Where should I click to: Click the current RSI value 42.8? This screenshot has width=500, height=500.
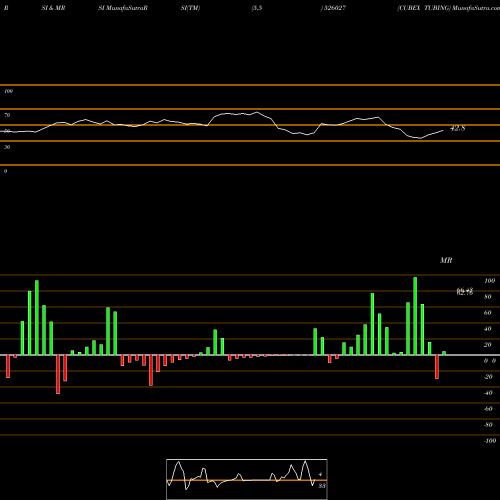pyautogui.click(x=458, y=128)
